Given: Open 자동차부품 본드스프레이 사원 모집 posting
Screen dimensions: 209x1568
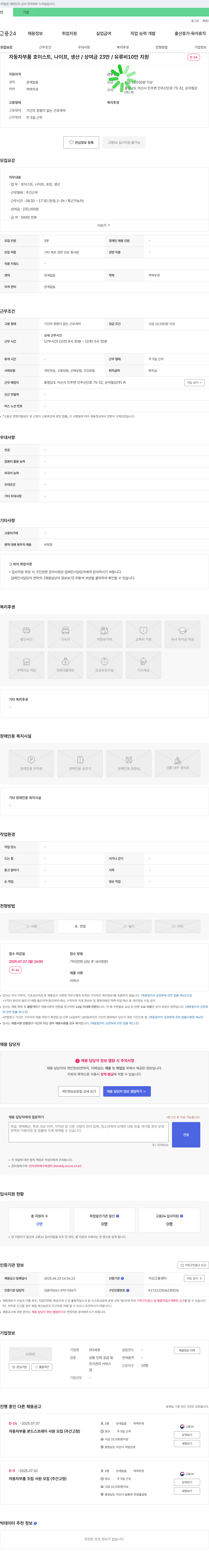Looking at the screenshot, I should (x=44, y=1431).
